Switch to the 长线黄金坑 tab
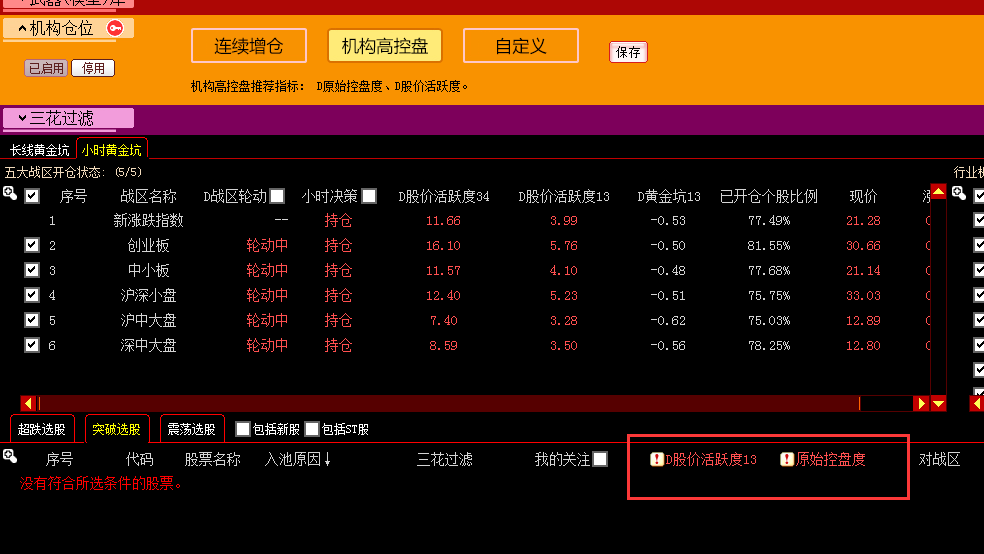 (x=40, y=150)
